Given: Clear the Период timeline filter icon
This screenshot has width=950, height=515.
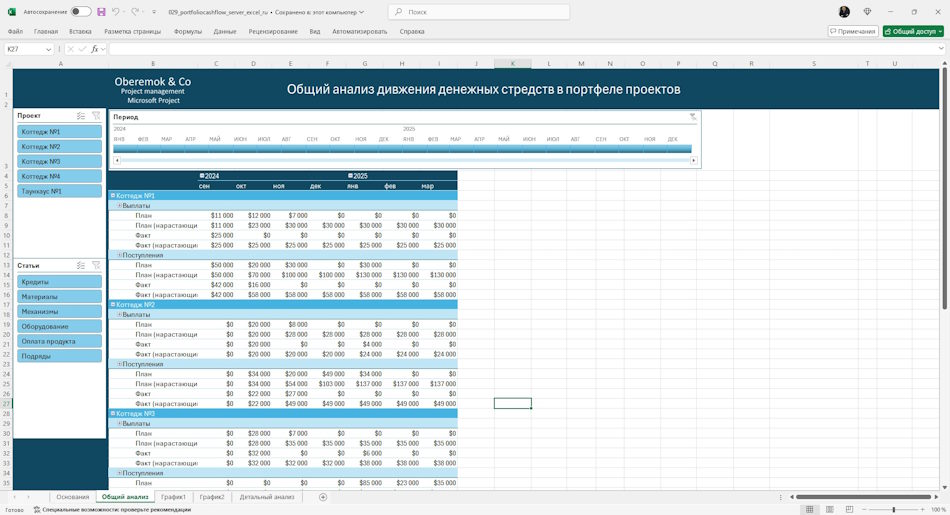Looking at the screenshot, I should (x=693, y=116).
